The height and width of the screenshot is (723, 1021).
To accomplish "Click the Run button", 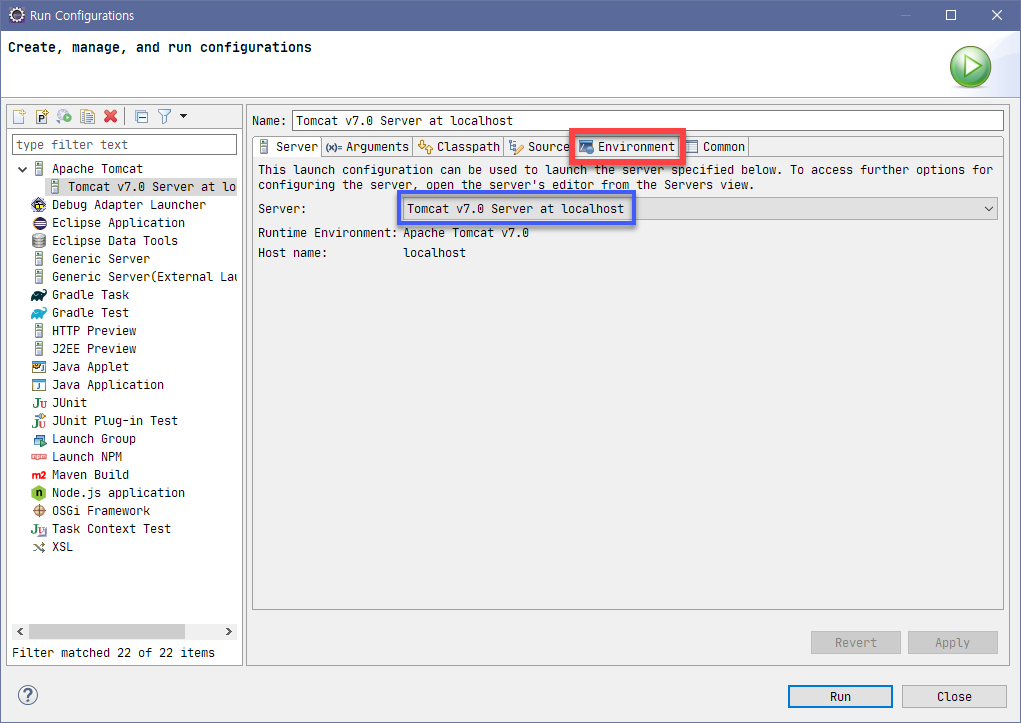I will pyautogui.click(x=840, y=696).
